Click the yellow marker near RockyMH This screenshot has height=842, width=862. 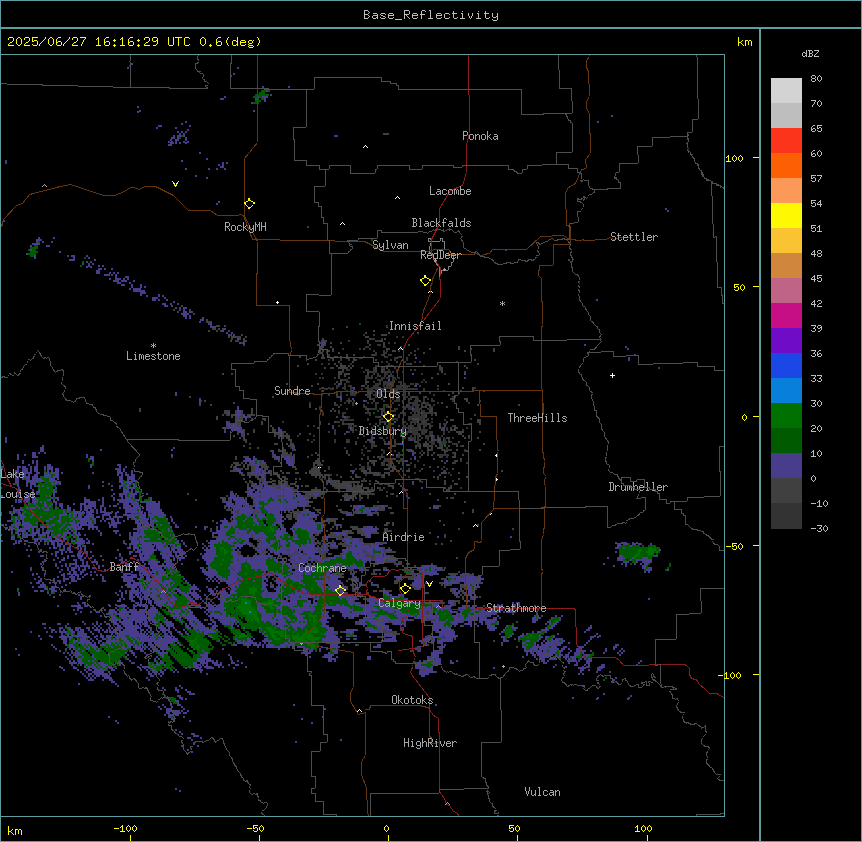click(249, 204)
